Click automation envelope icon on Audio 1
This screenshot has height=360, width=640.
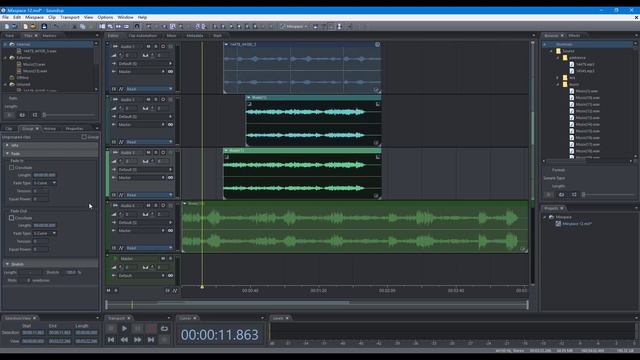(x=121, y=89)
